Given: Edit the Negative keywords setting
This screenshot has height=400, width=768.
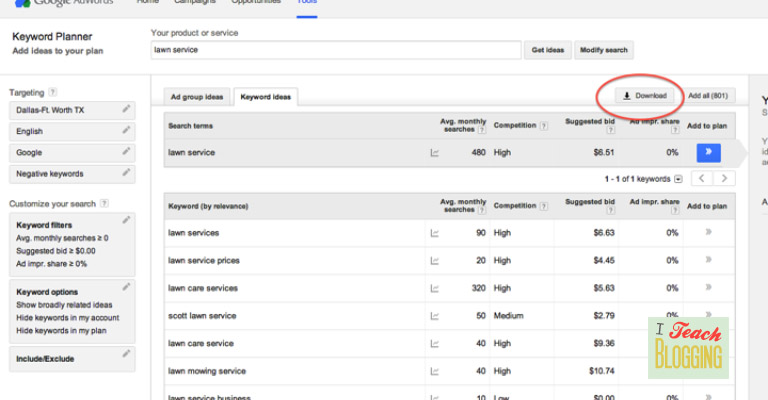Looking at the screenshot, I should coord(126,174).
